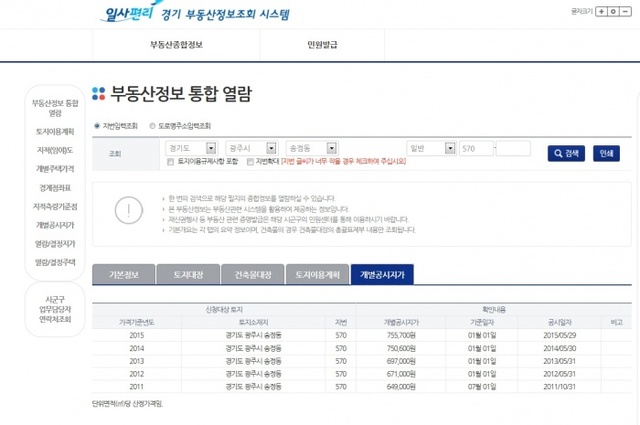This screenshot has height=425, width=640.
Task: Click the 인쇄 print button
Action: [x=606, y=154]
